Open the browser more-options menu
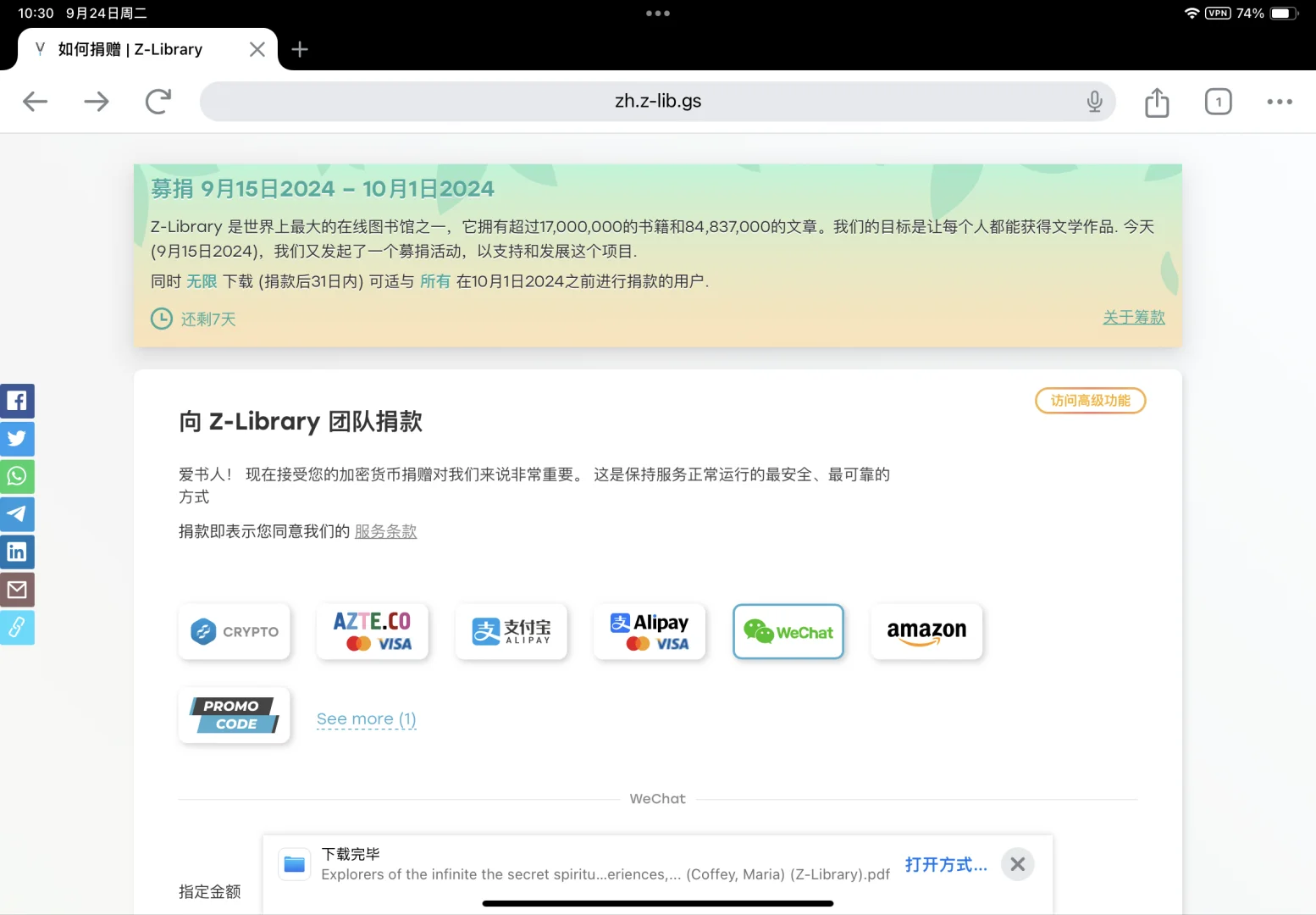The image size is (1316, 915). coord(1280,102)
